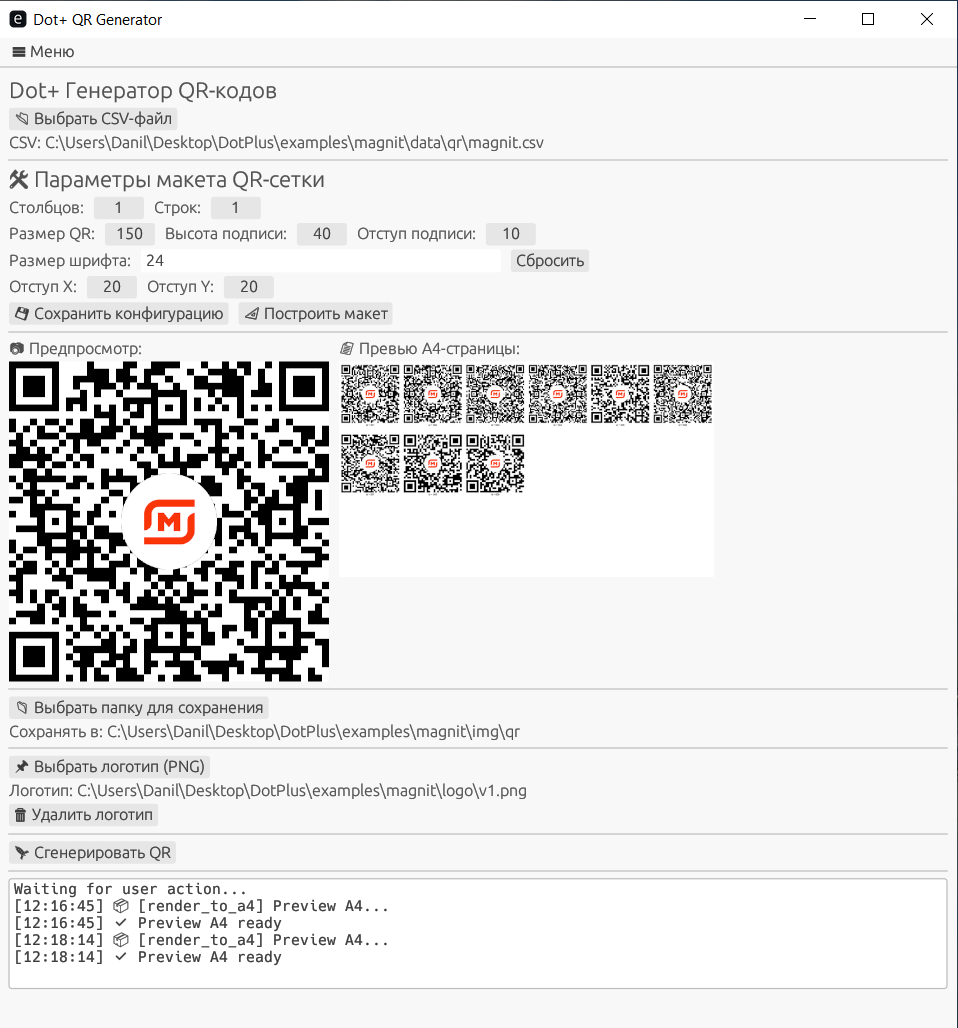
Task: Click the A4 page preview thumbnail
Action: click(527, 469)
